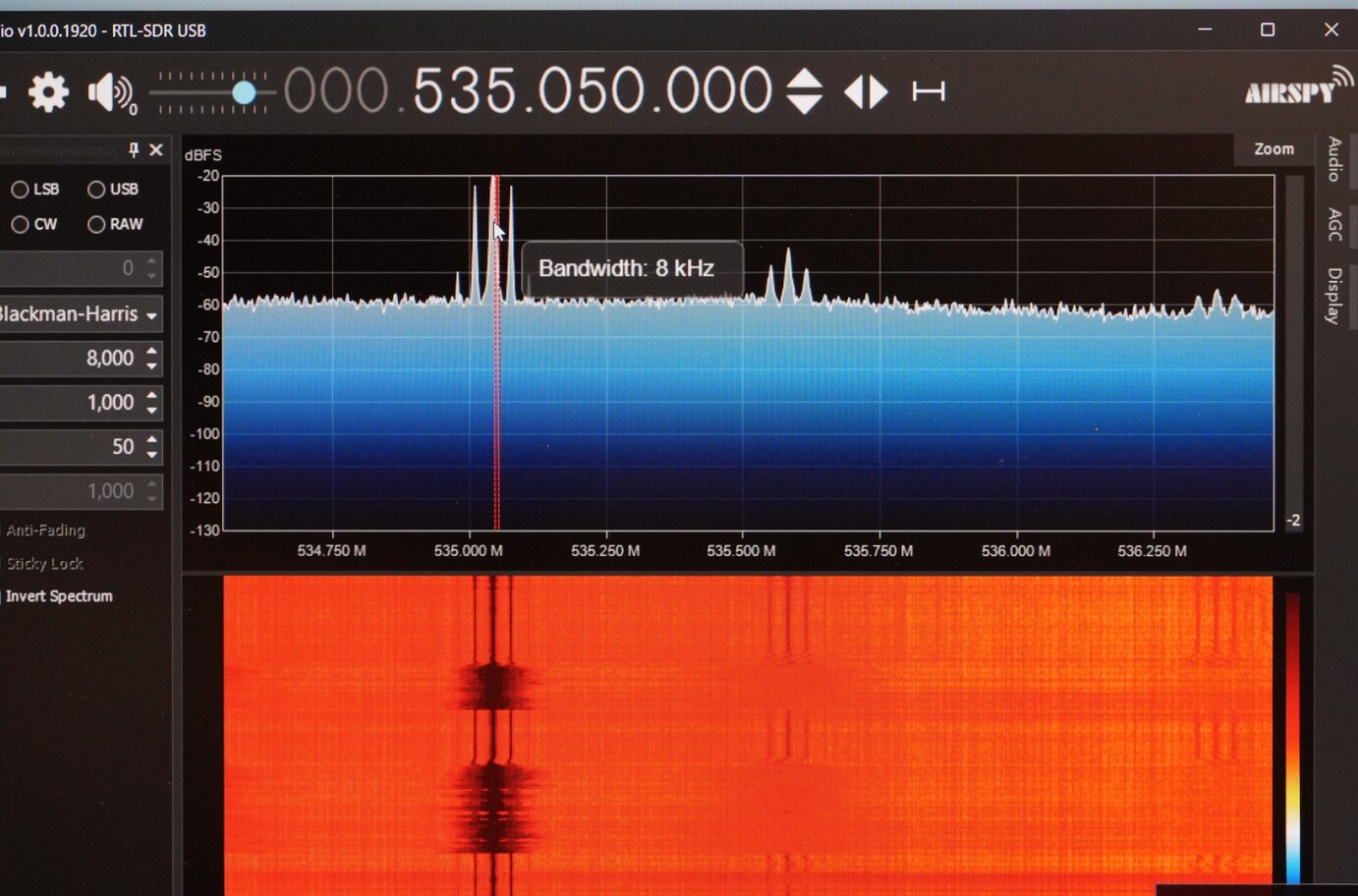1358x896 pixels.
Task: Select the USB mode
Action: 113,189
